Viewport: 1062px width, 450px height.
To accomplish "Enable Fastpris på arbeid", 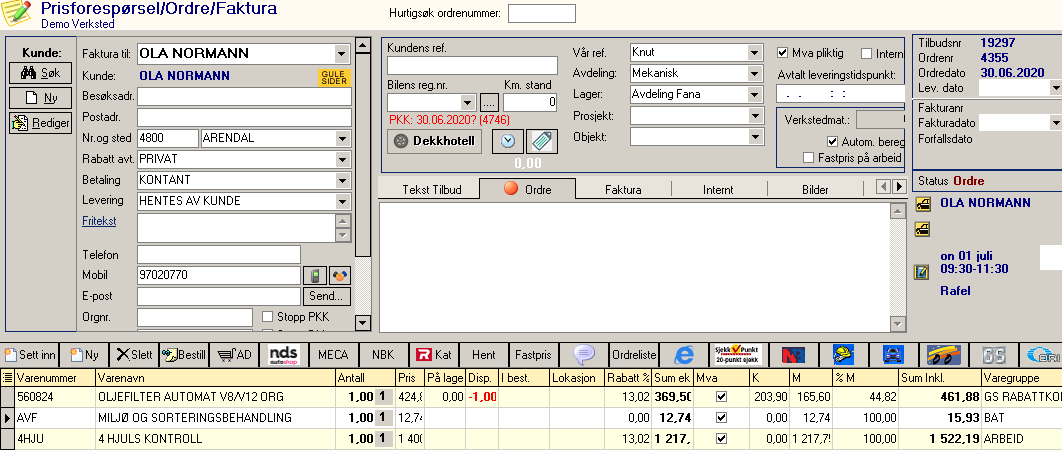I will (808, 158).
